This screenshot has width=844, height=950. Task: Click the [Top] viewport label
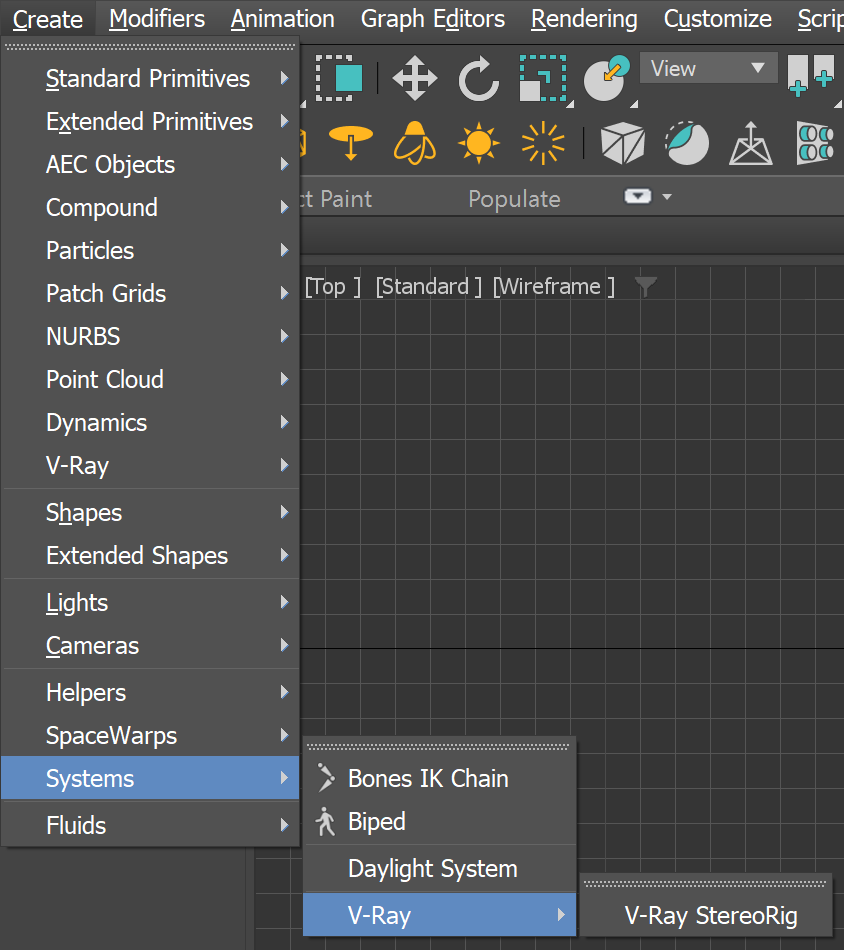point(332,287)
